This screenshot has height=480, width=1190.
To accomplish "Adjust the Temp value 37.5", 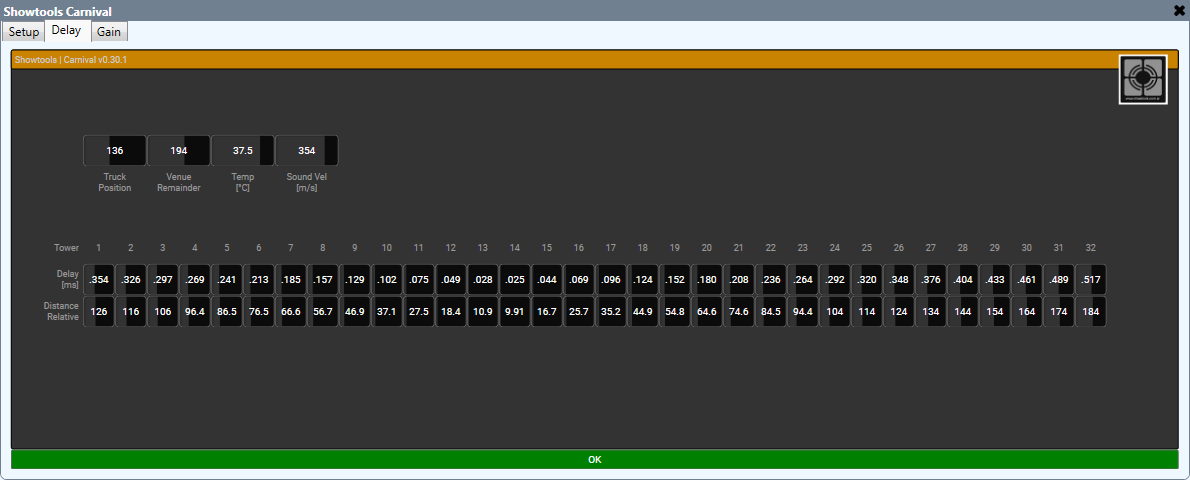I will tap(243, 150).
